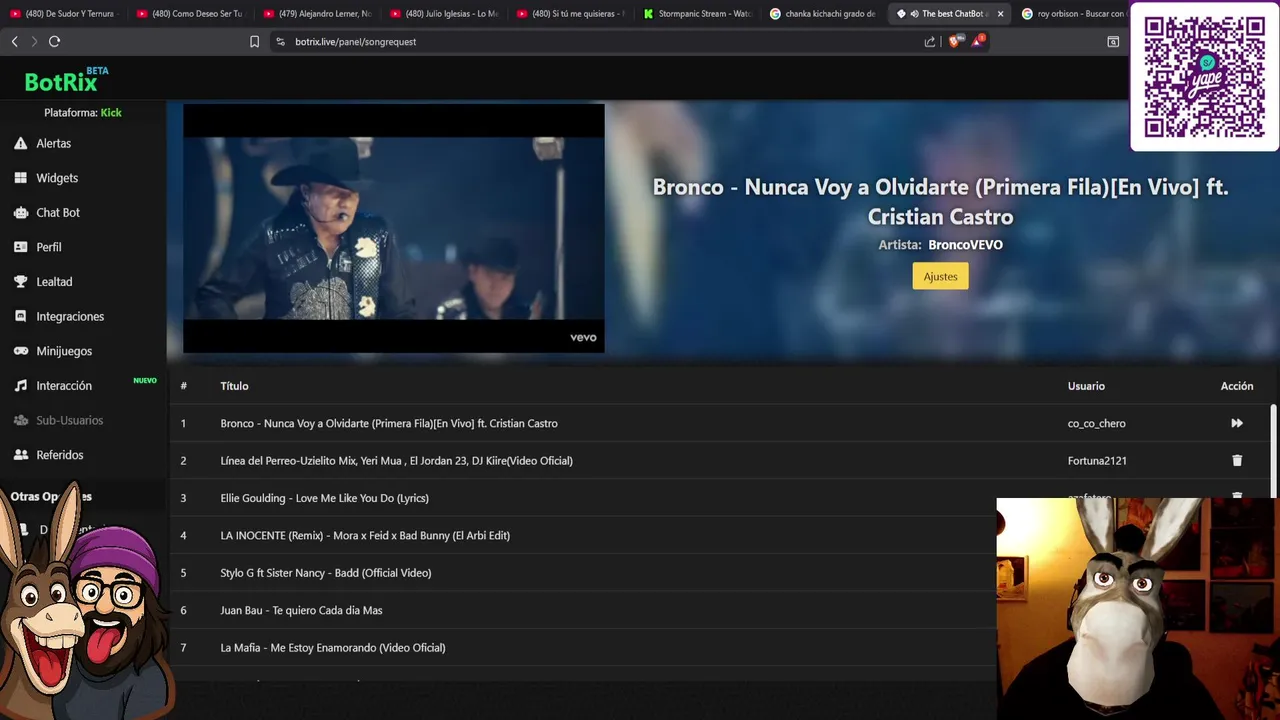Open the Minijuegos gamepad icon
The width and height of the screenshot is (1280, 720).
20,351
